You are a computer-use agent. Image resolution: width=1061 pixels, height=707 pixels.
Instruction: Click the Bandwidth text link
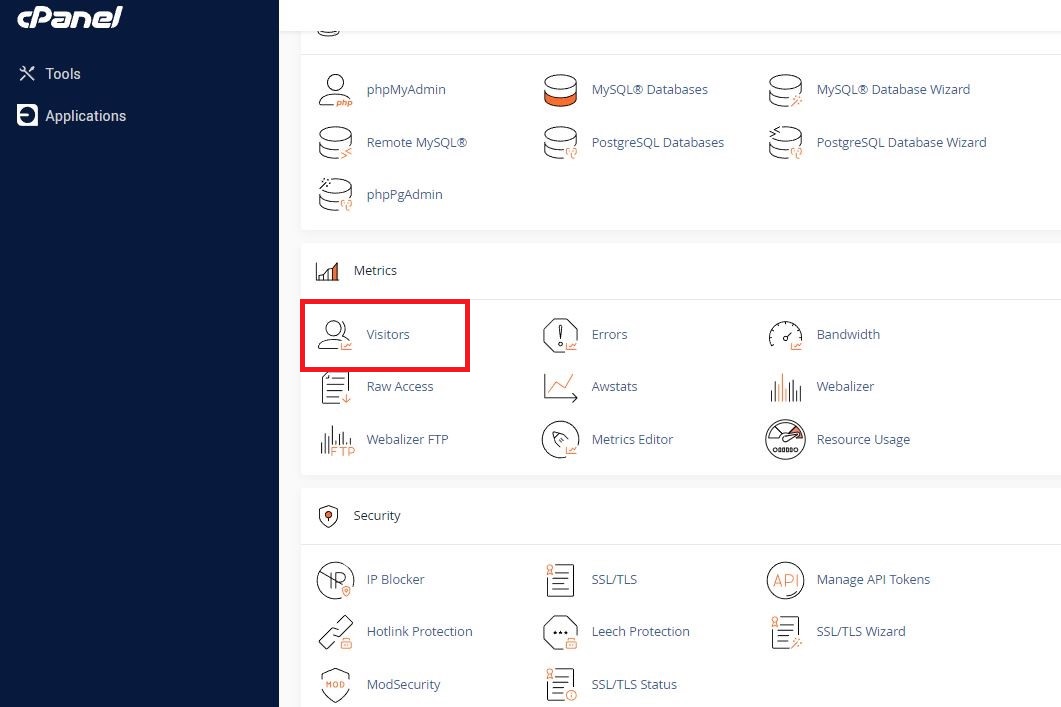[x=848, y=335]
